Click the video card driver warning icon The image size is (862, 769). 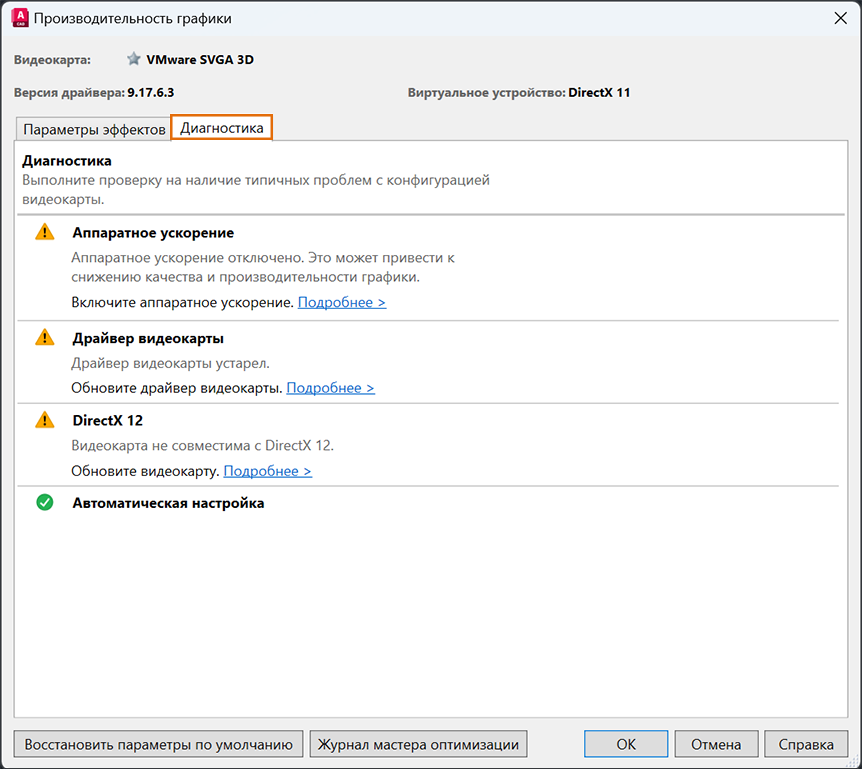tap(44, 338)
